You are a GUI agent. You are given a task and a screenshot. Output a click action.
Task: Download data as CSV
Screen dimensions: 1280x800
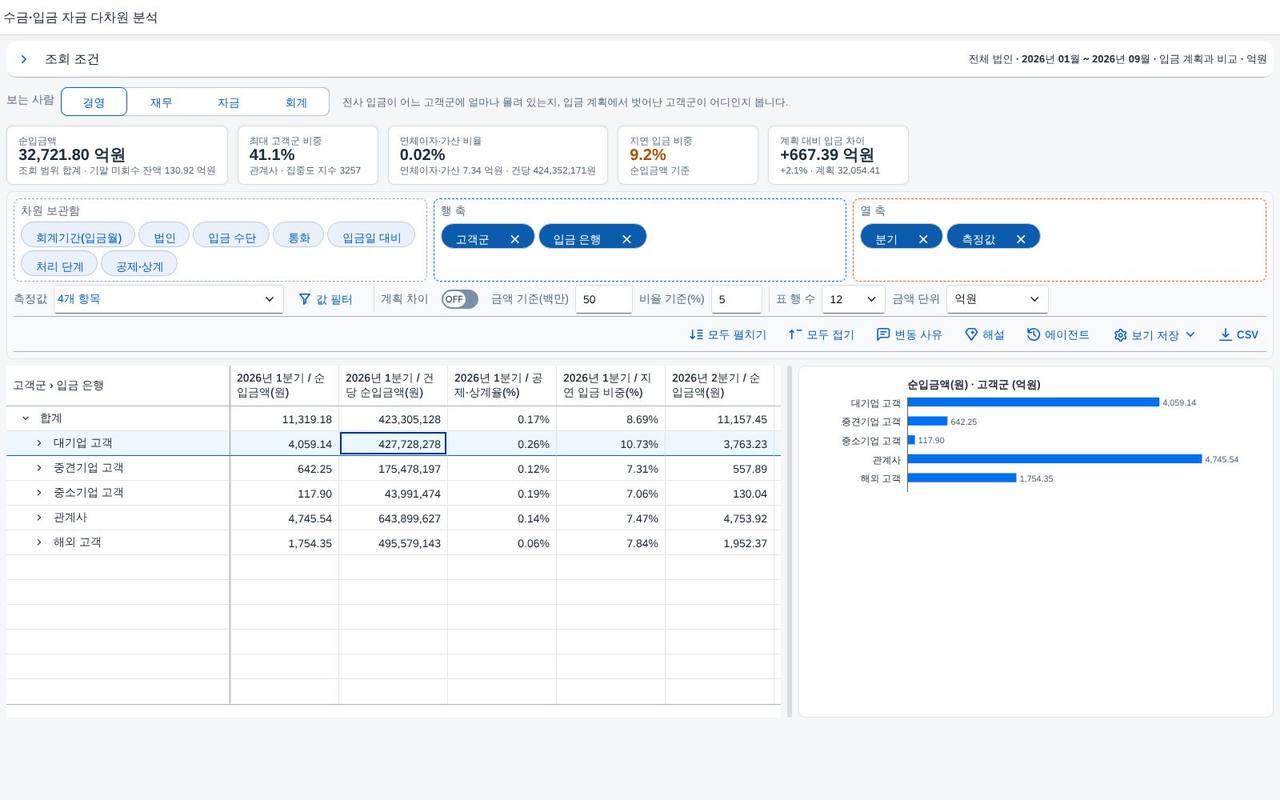pyautogui.click(x=1238, y=335)
